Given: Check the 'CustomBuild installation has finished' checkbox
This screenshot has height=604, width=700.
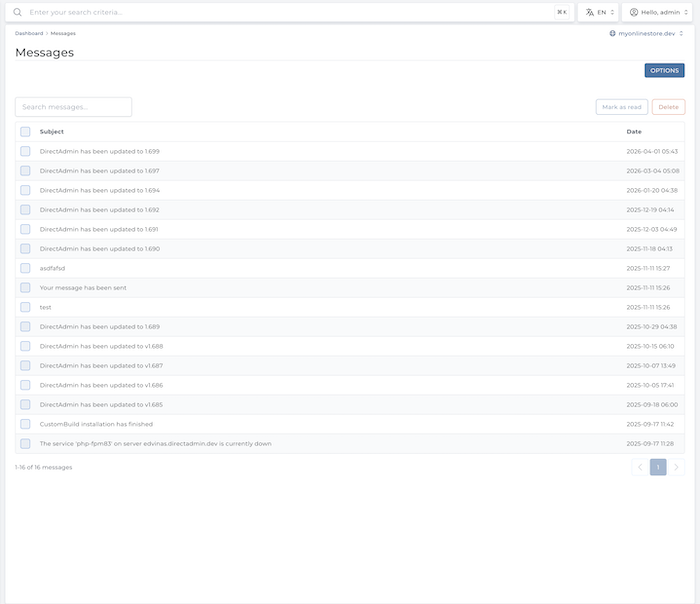Looking at the screenshot, I should click(25, 424).
